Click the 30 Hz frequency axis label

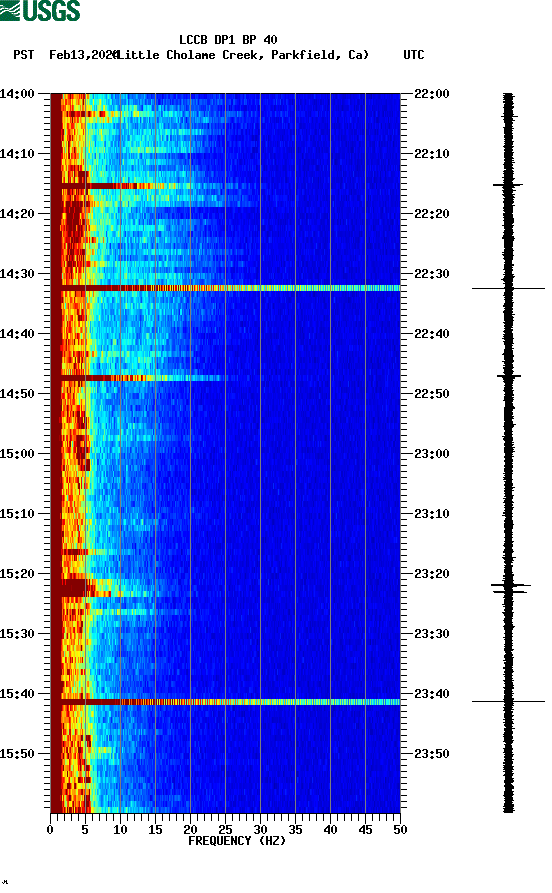(260, 830)
